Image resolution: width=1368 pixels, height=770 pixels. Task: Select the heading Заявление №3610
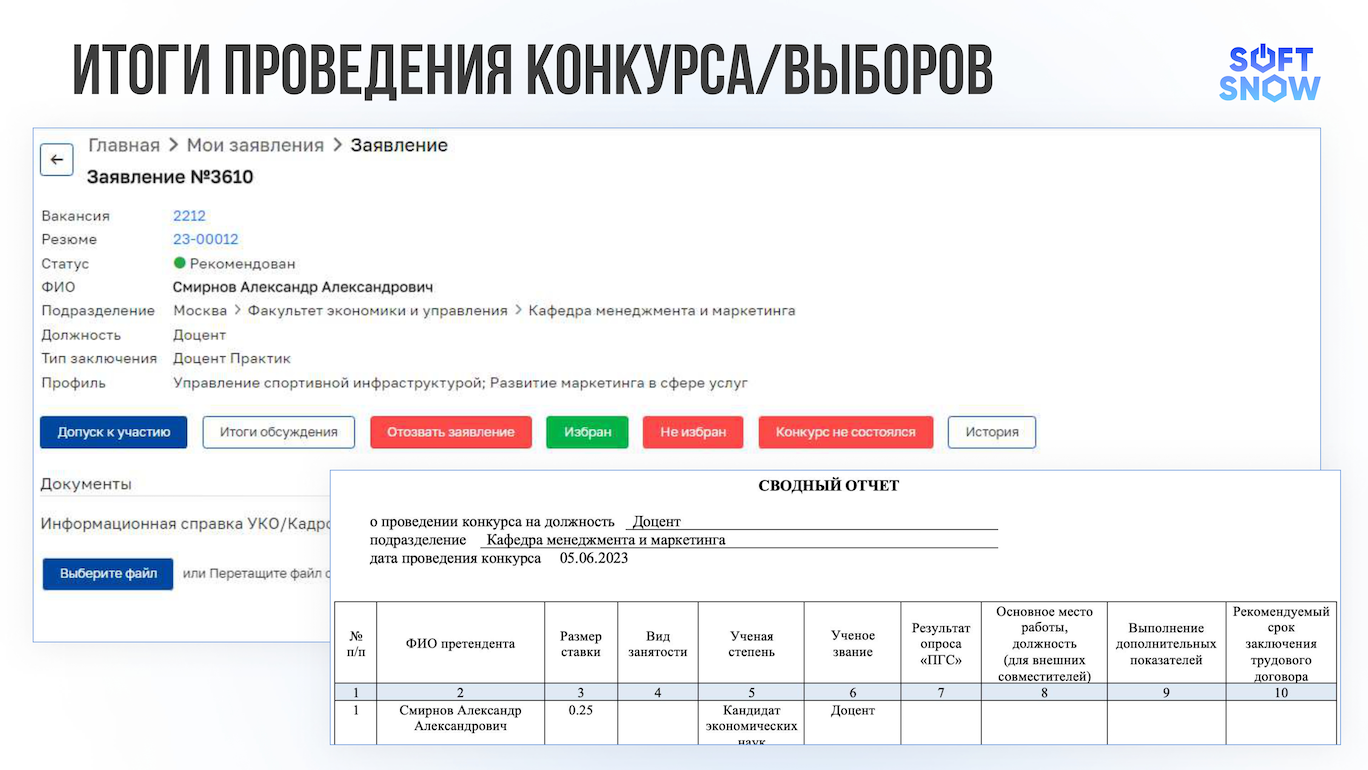click(170, 177)
